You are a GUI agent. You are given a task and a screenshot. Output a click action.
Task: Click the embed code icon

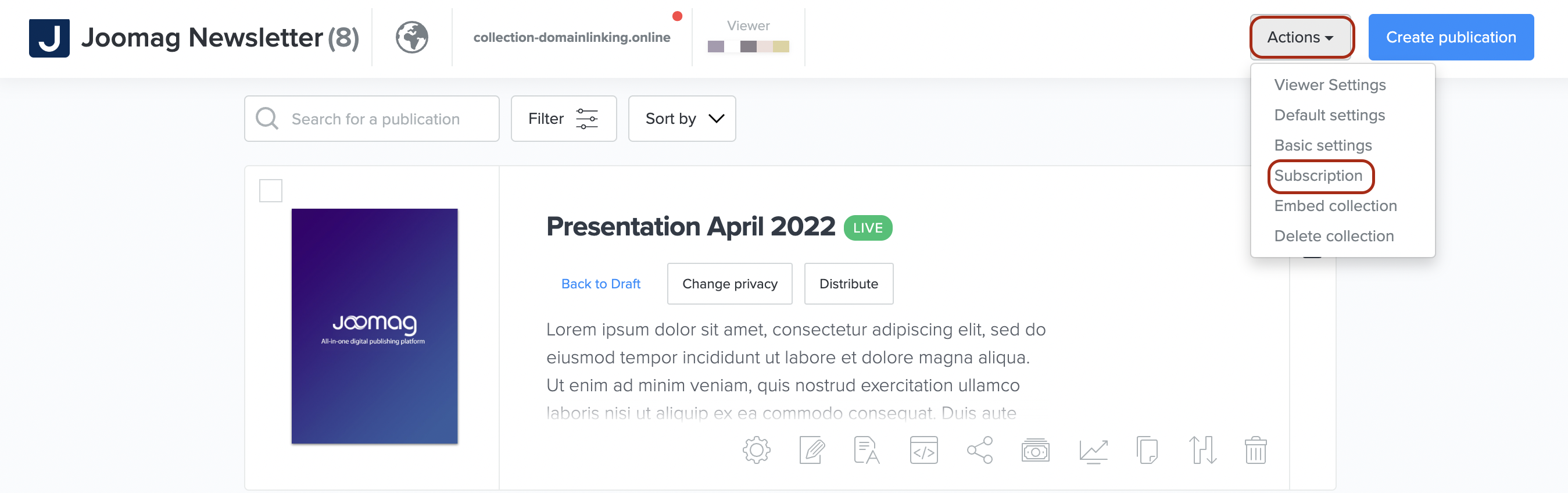[923, 451]
